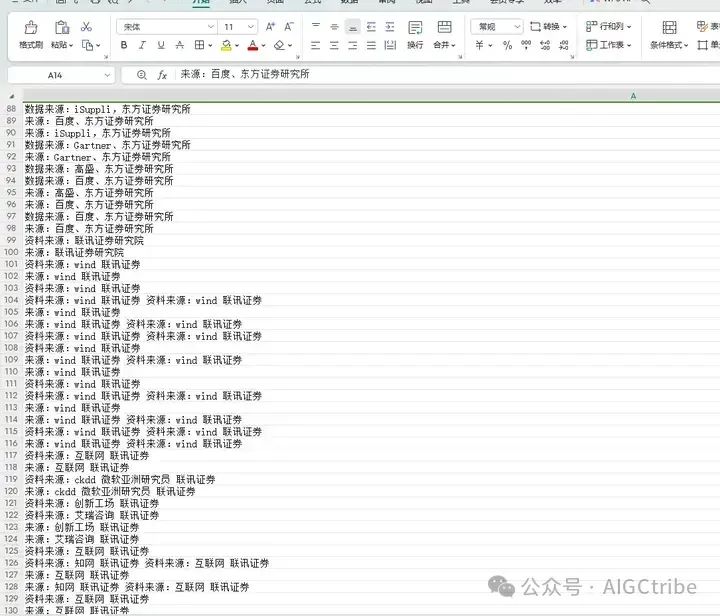Apply currency ¥ number format
The height and width of the screenshot is (616, 720).
479,45
